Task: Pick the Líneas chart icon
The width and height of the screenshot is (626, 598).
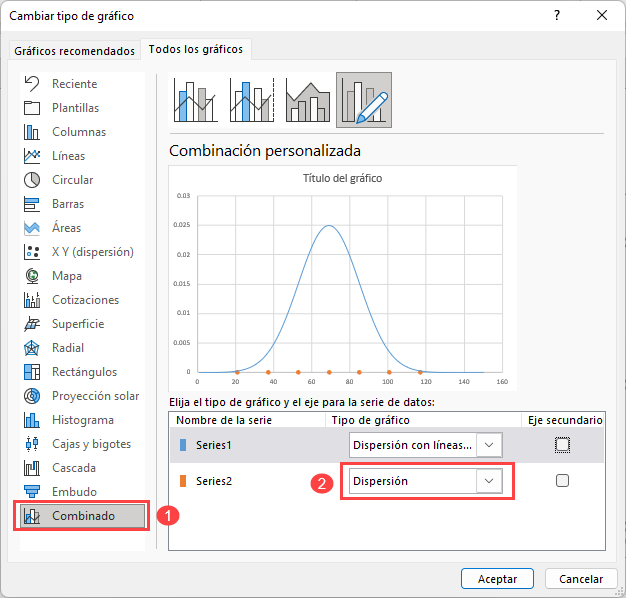Action: click(32, 156)
